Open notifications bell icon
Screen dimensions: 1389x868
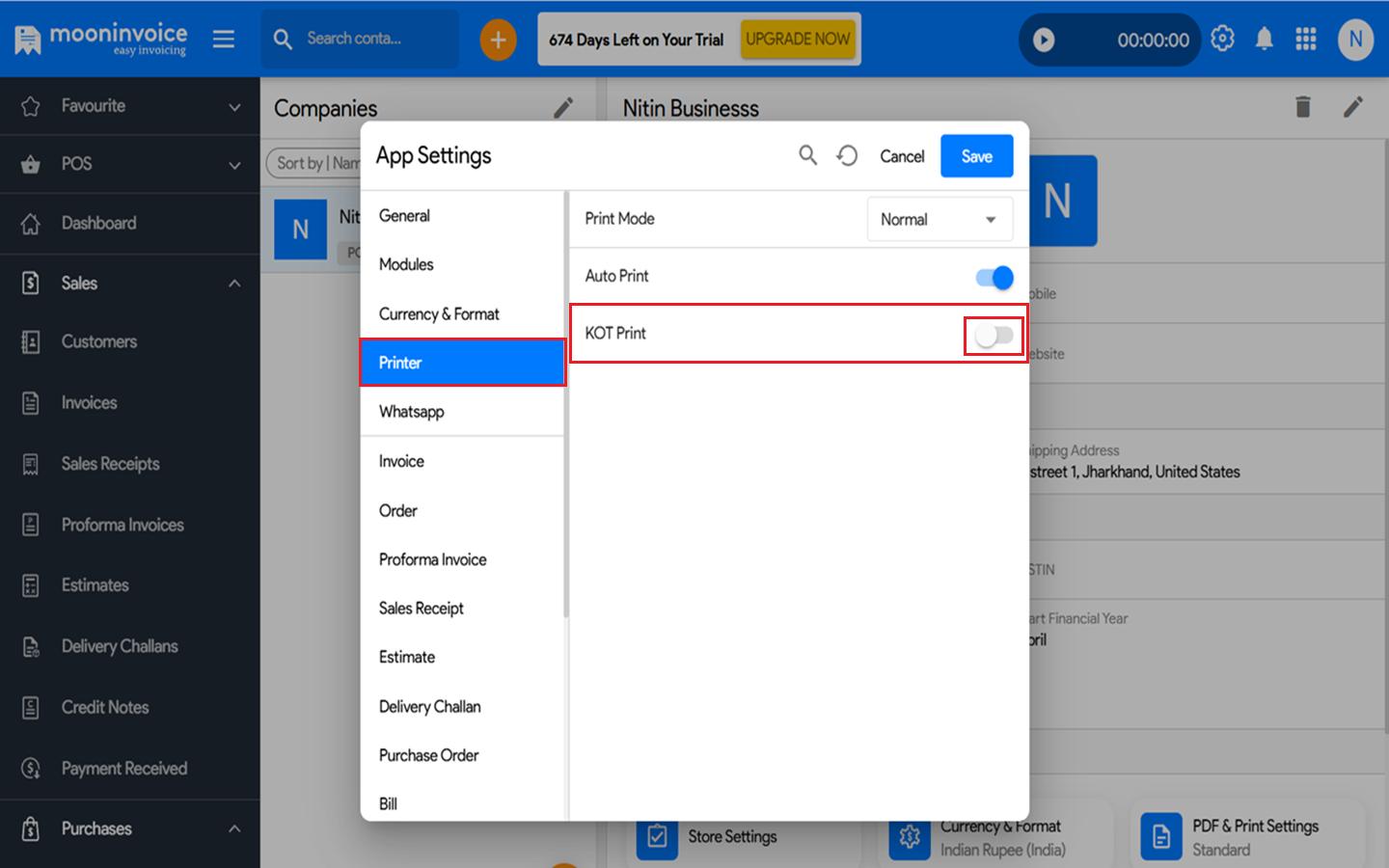coord(1264,39)
